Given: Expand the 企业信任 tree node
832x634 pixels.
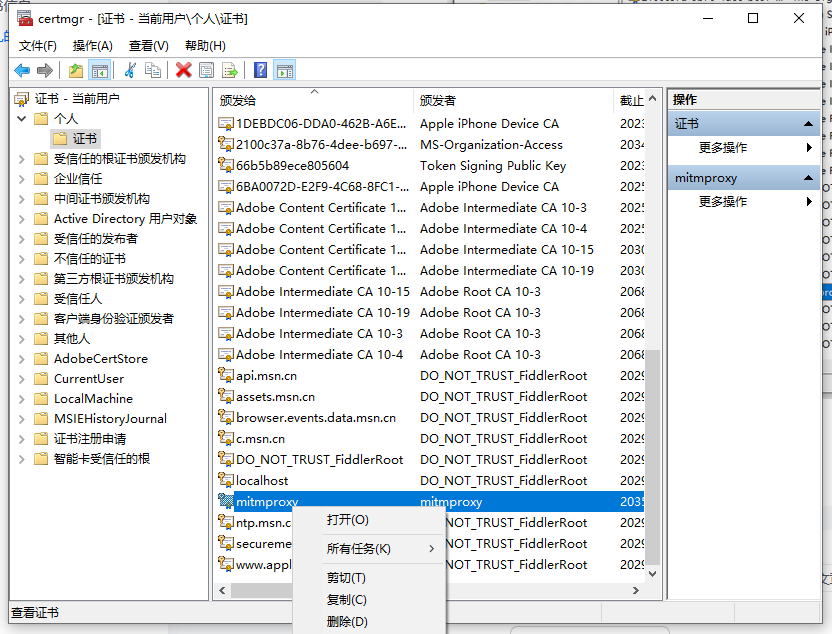Looking at the screenshot, I should pos(22,179).
